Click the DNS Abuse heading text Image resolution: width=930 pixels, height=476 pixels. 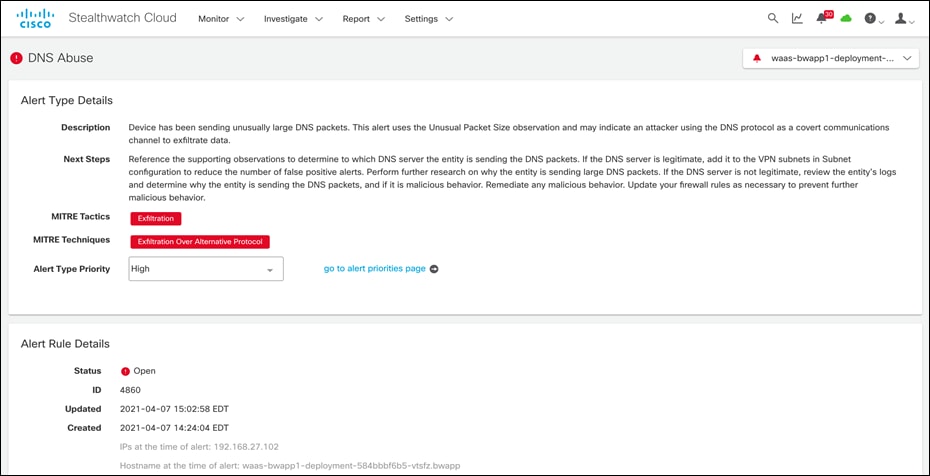tap(60, 58)
